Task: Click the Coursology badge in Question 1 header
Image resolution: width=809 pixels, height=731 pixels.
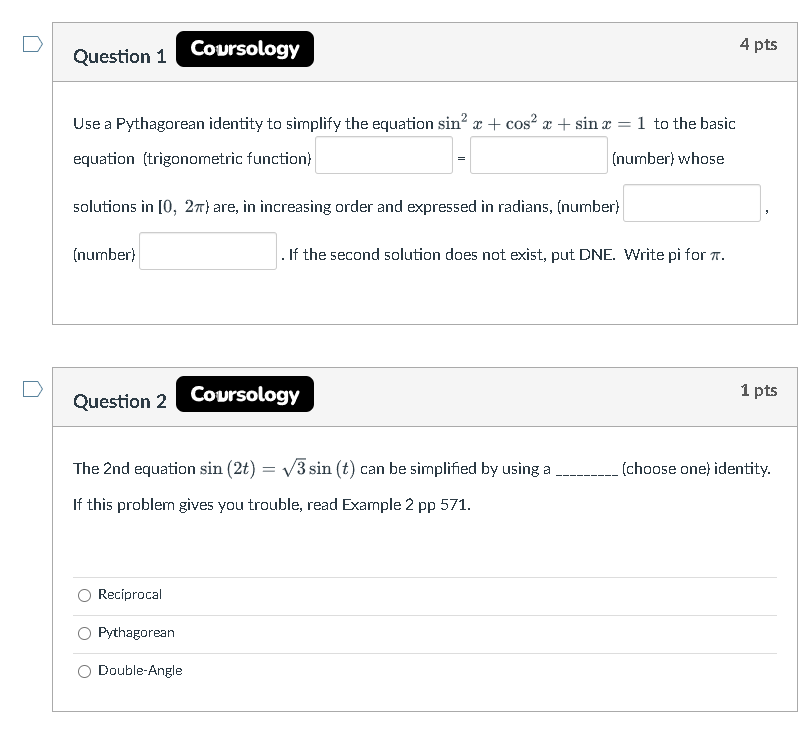Action: (x=244, y=48)
